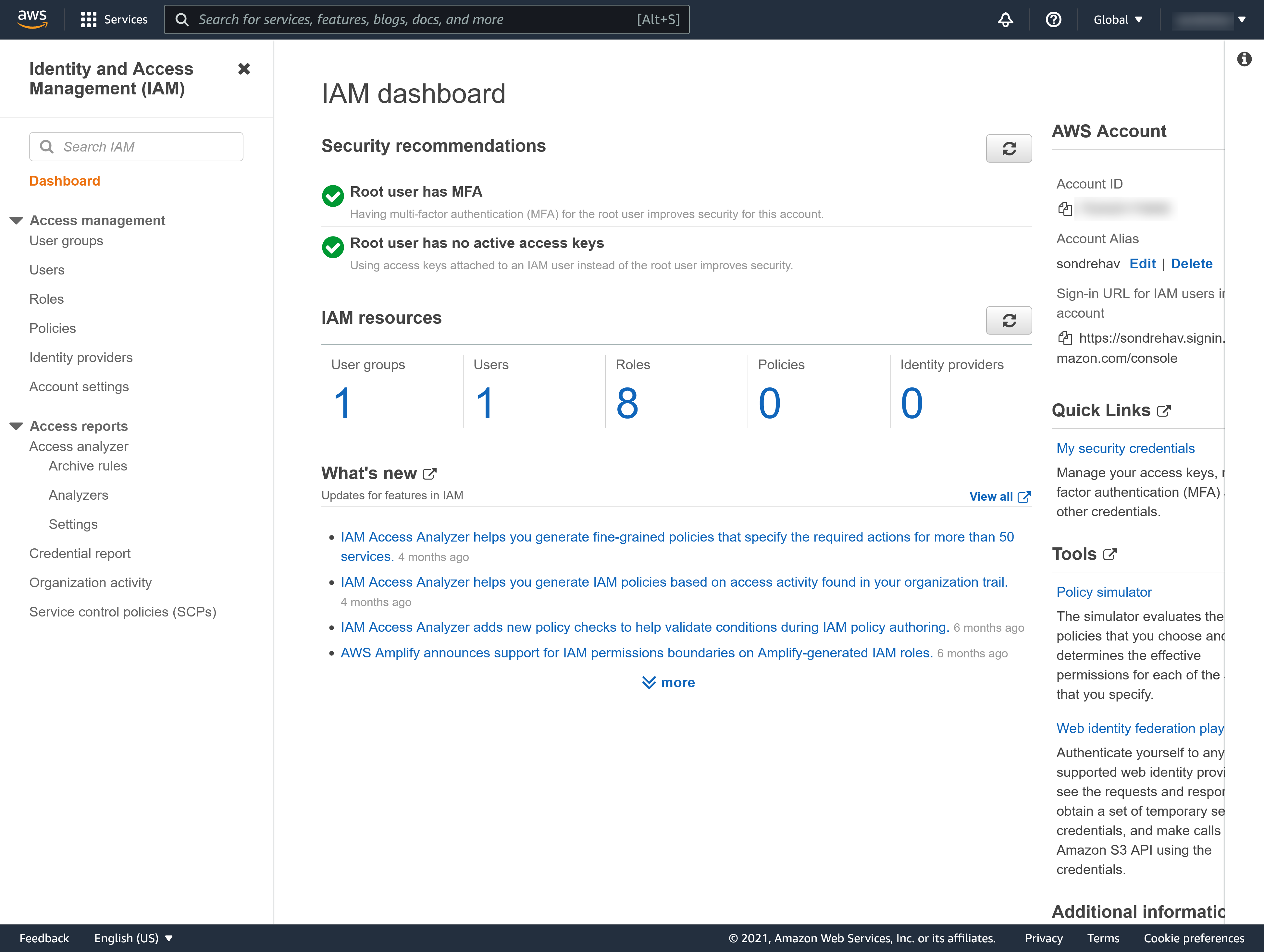Collapse the Access reports section
Screen dimensions: 1264x952
click(16, 426)
